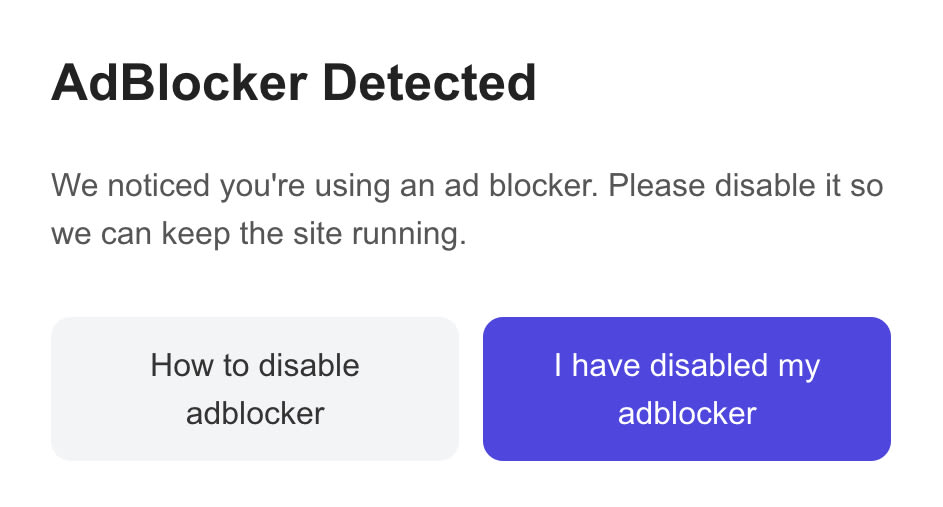The width and height of the screenshot is (943, 507).
Task: Select the light gray help button
Action: (x=255, y=389)
